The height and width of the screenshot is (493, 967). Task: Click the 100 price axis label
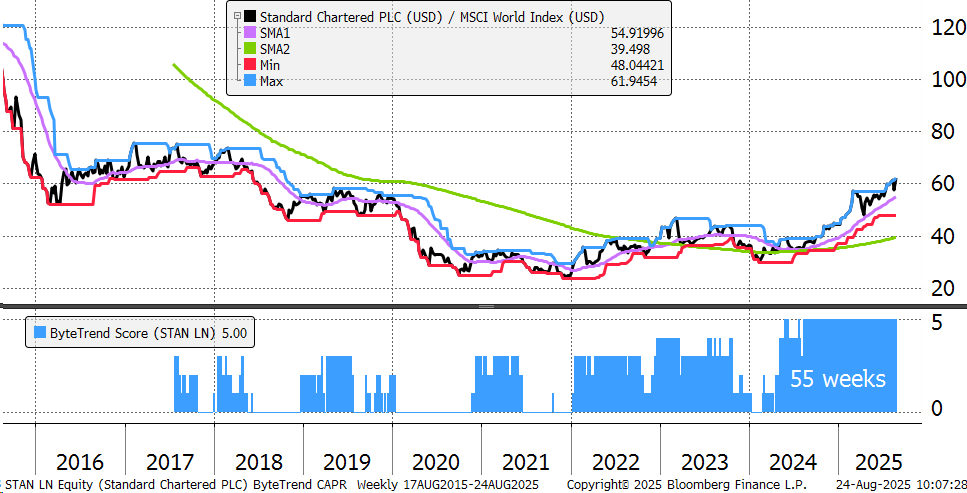click(950, 80)
